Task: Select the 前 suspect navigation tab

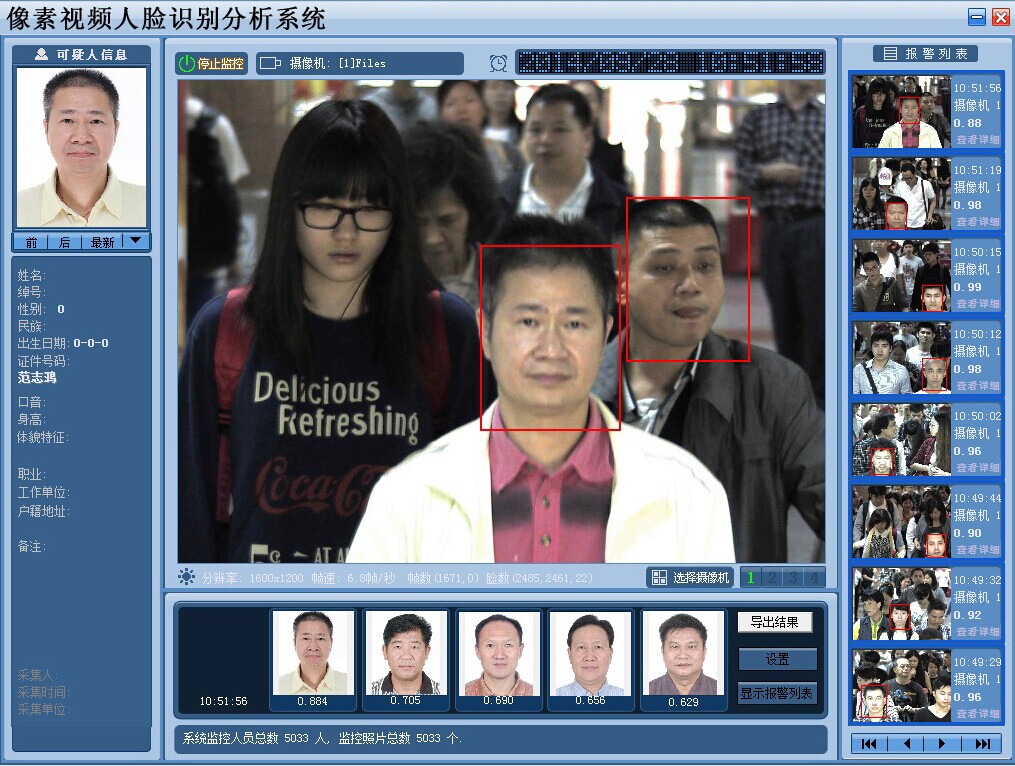Action: (31, 242)
